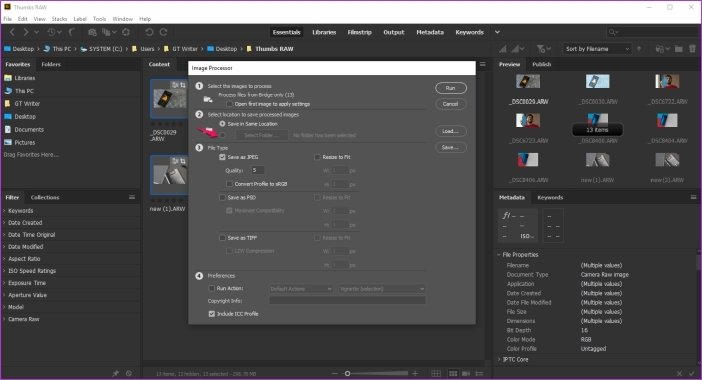Enable Save as PSD checkbox
Screen dimensions: 702x380
[x=223, y=197]
